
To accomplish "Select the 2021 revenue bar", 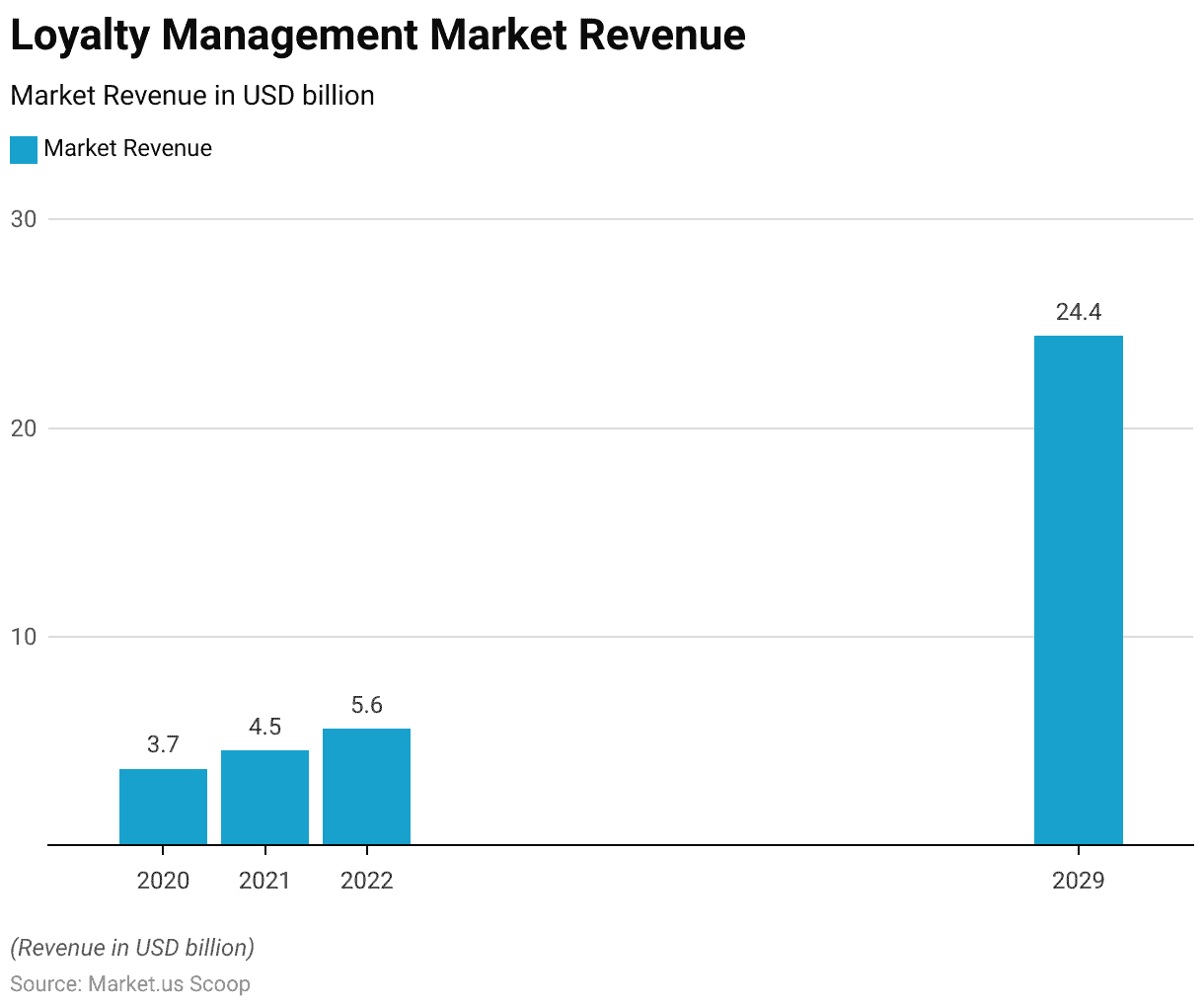I will tap(264, 798).
